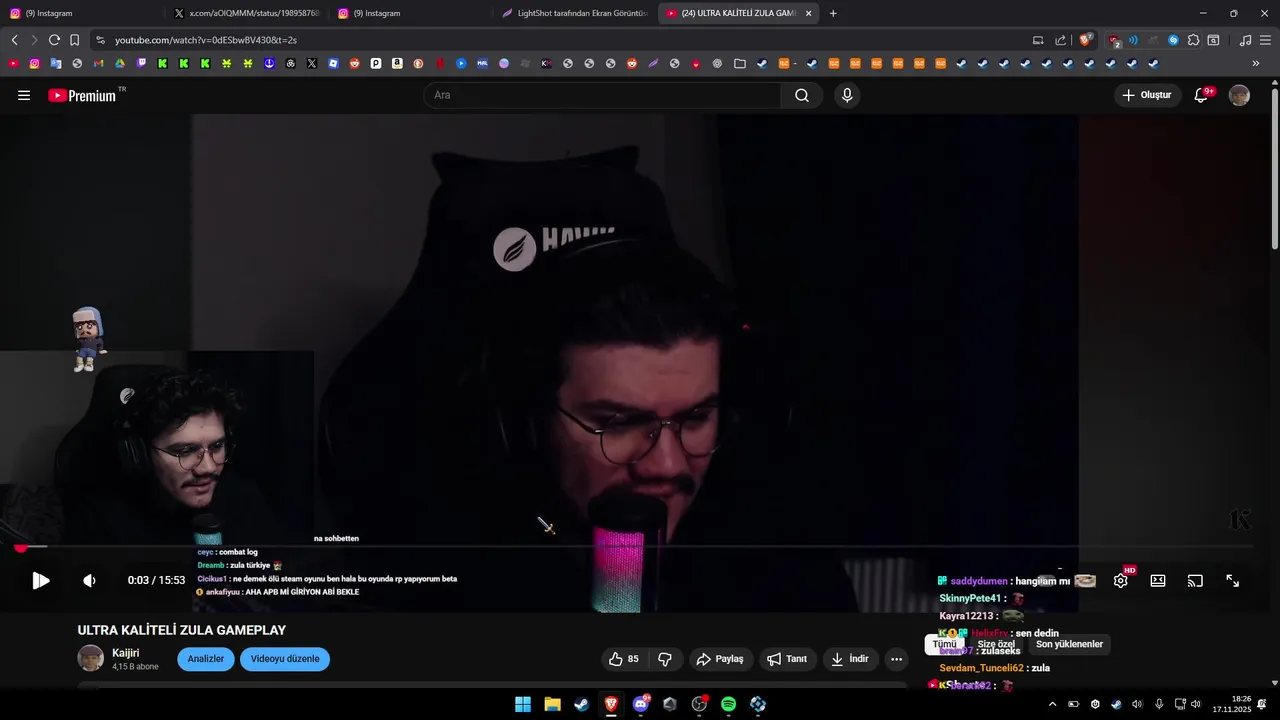Open the more actions three-dot menu
The height and width of the screenshot is (720, 1280).
(896, 659)
